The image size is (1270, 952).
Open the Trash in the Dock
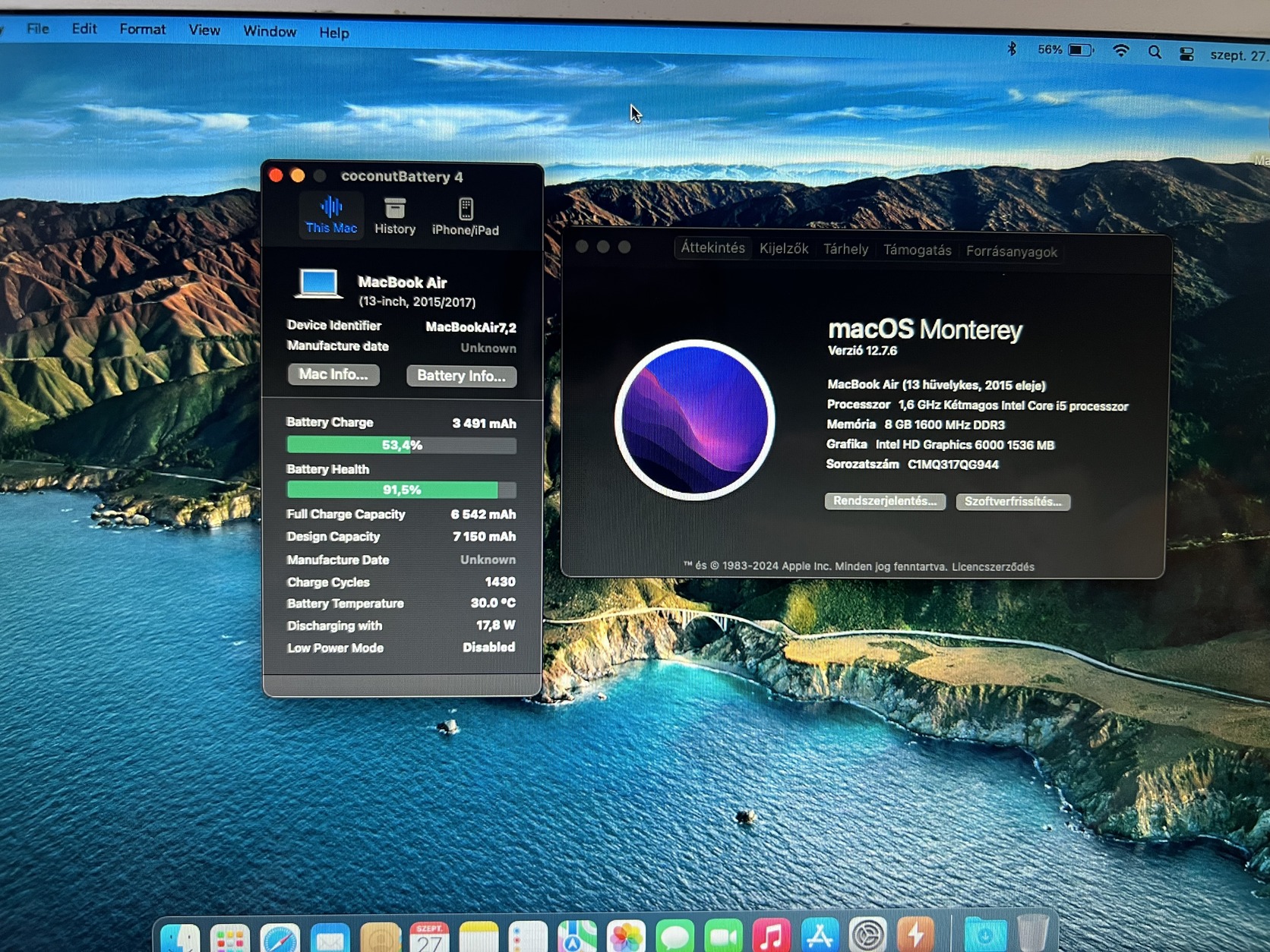click(1033, 934)
